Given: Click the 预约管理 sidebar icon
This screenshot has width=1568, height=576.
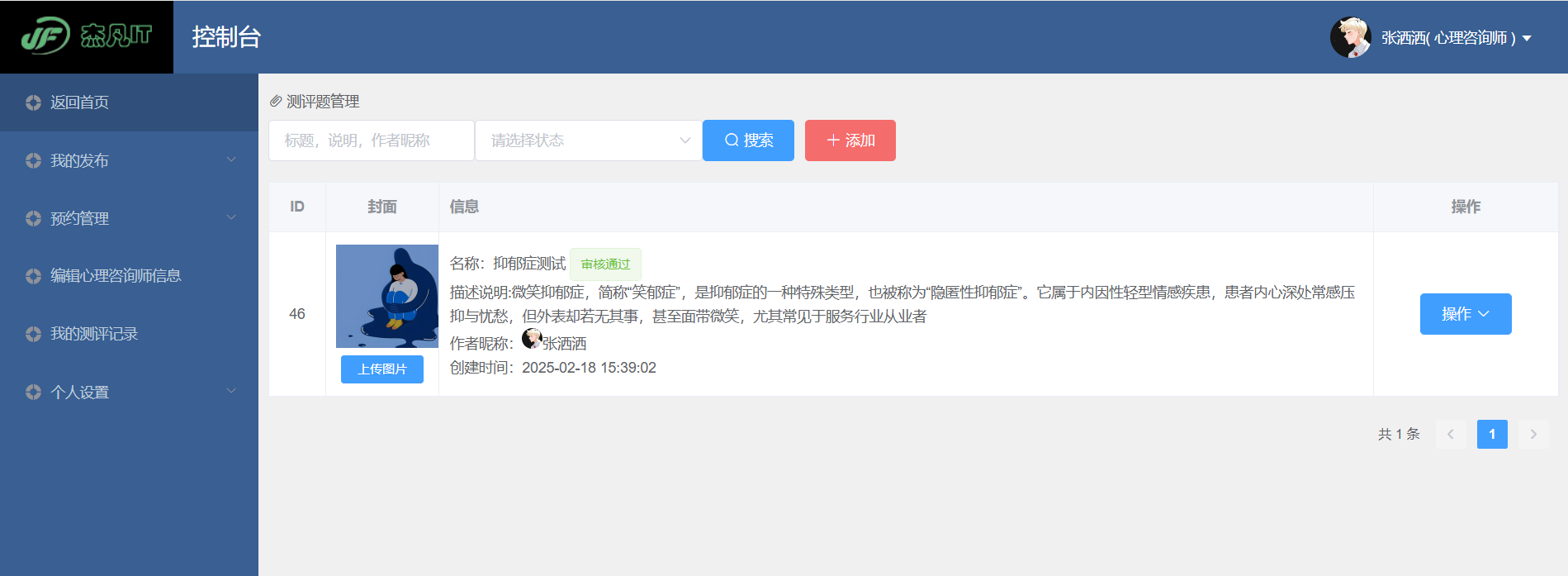Looking at the screenshot, I should (x=33, y=218).
